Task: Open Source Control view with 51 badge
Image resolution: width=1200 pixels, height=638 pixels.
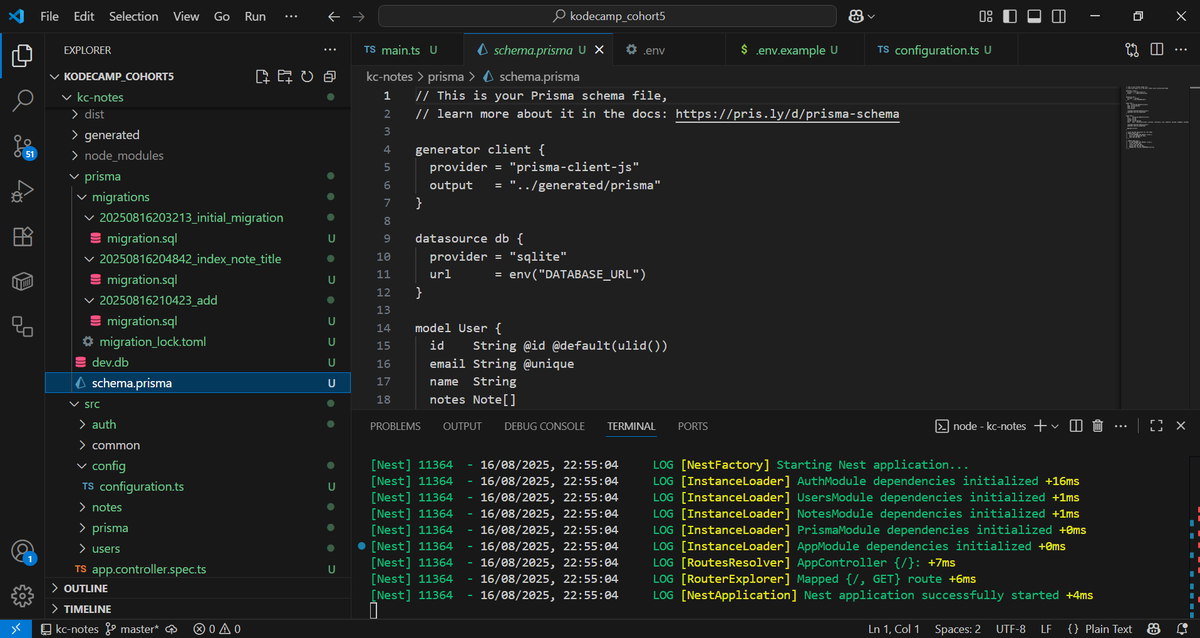Action: pyautogui.click(x=23, y=147)
